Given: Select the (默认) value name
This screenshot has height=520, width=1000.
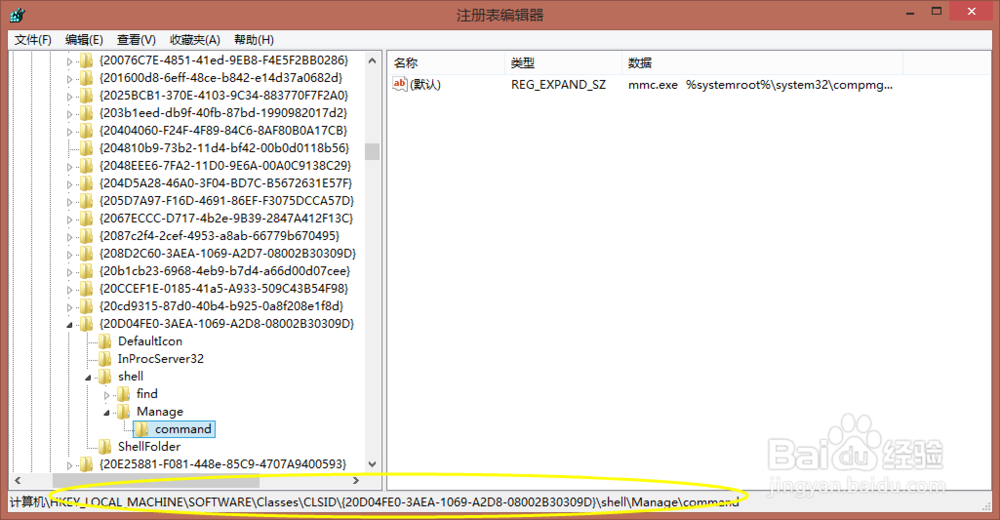Looking at the screenshot, I should point(425,85).
